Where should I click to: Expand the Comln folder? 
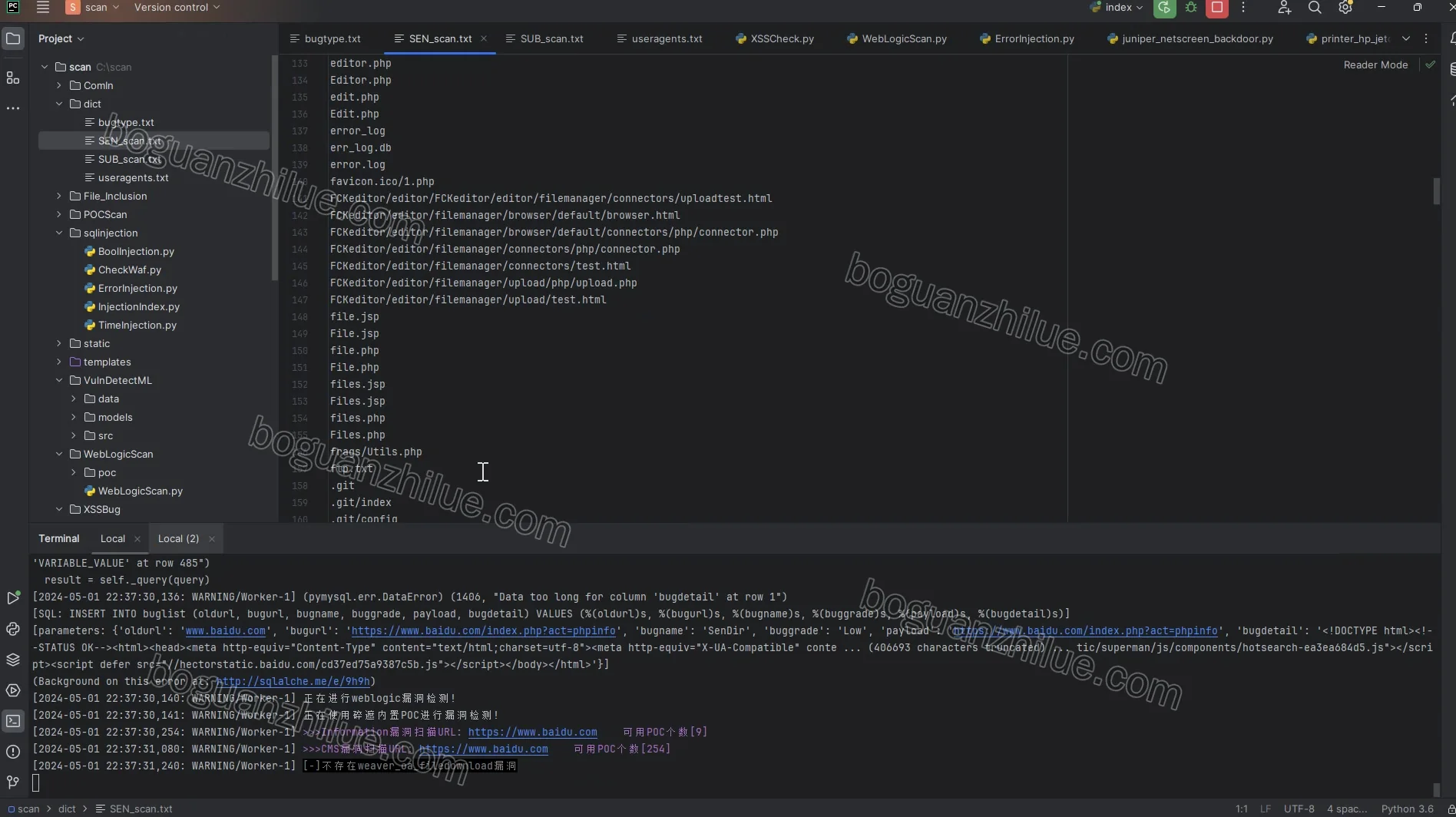coord(59,85)
